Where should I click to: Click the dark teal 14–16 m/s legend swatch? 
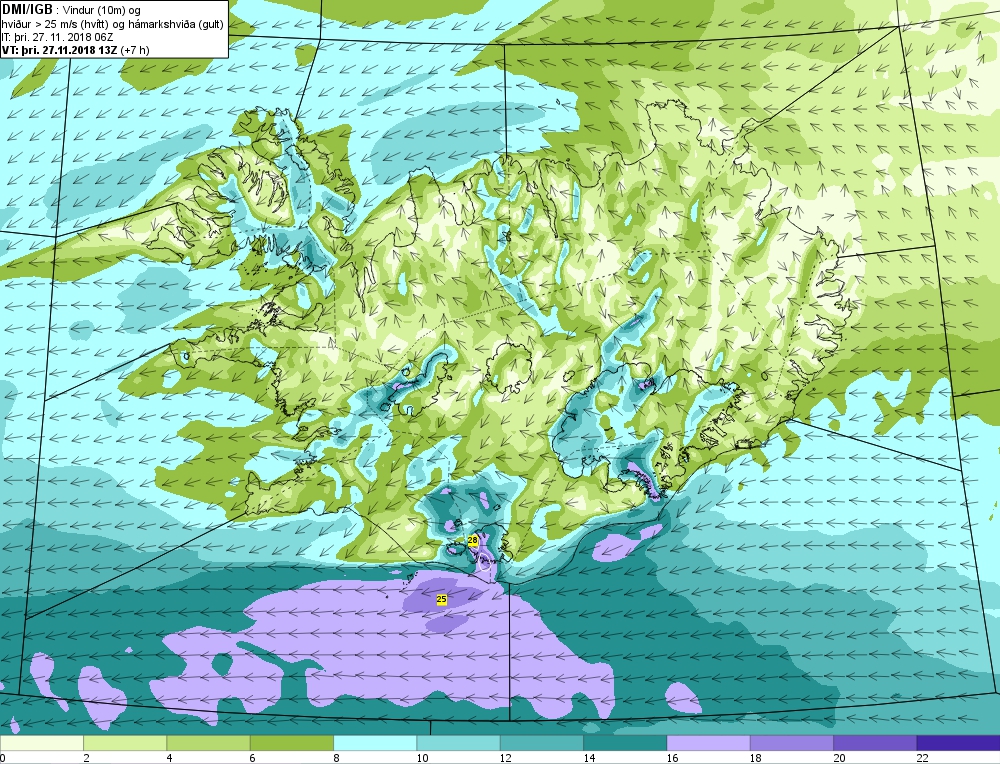[x=625, y=743]
